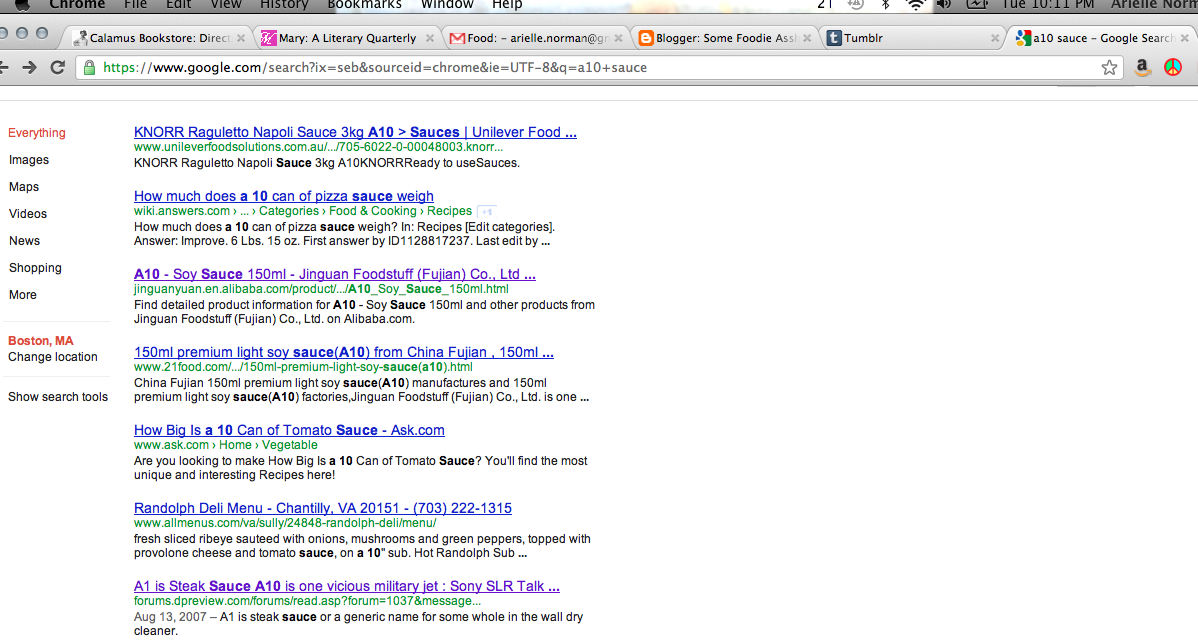Switch to Mary: A Literary Quarterly tab
This screenshot has width=1198, height=644.
click(348, 38)
